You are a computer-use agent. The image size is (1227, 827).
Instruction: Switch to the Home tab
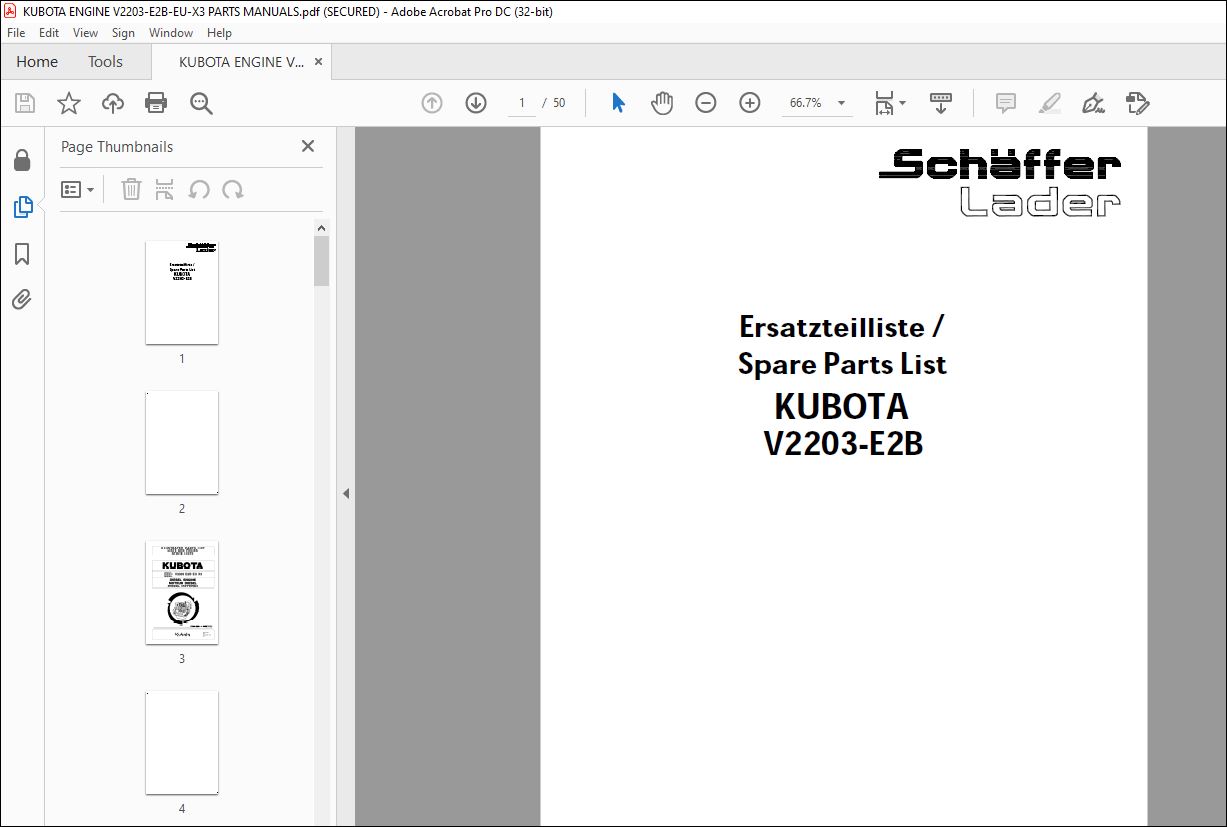(37, 62)
